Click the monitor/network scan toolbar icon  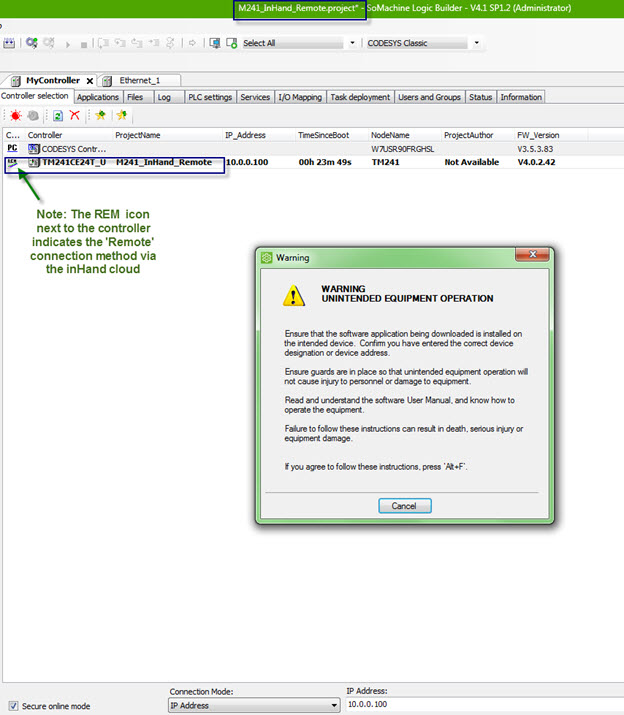pos(215,43)
